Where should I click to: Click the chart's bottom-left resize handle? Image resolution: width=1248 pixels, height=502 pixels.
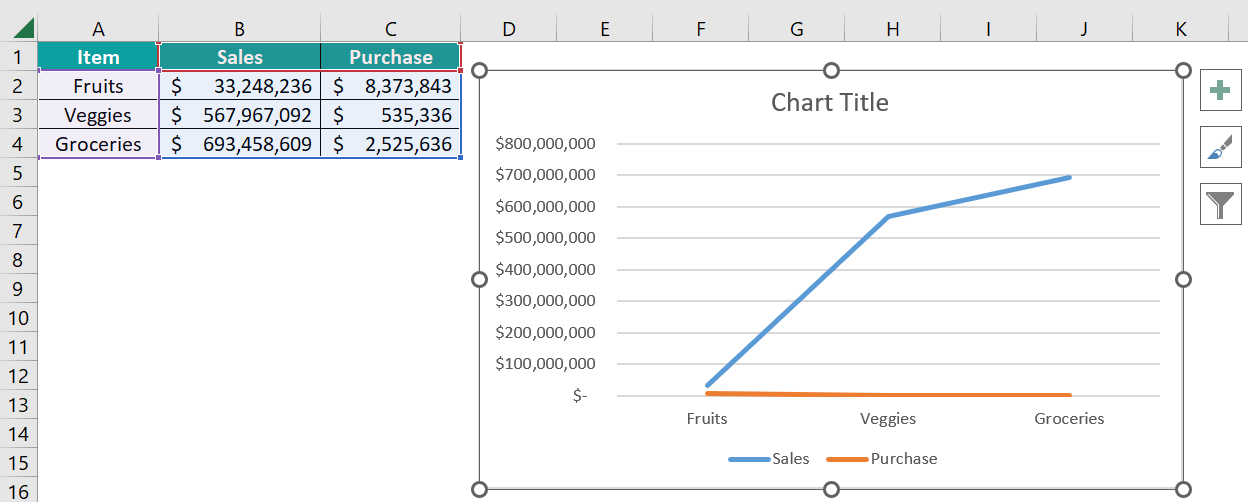(x=479, y=489)
